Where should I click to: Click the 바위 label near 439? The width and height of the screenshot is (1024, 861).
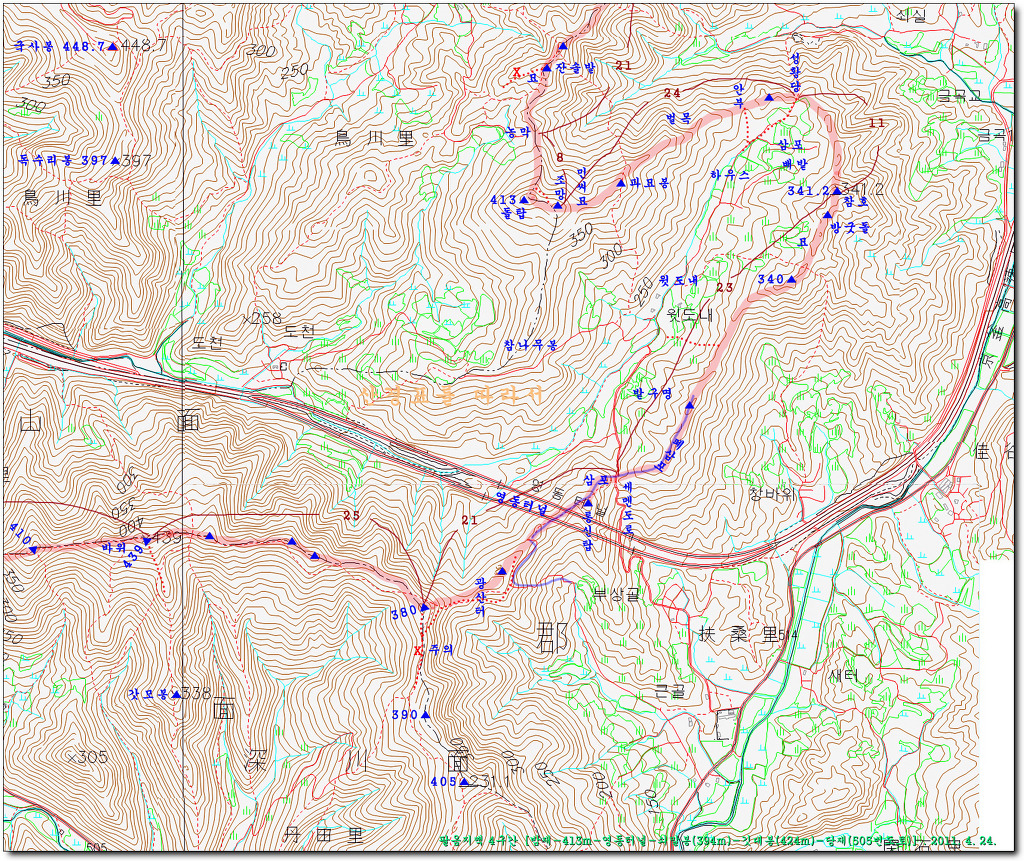coord(113,547)
